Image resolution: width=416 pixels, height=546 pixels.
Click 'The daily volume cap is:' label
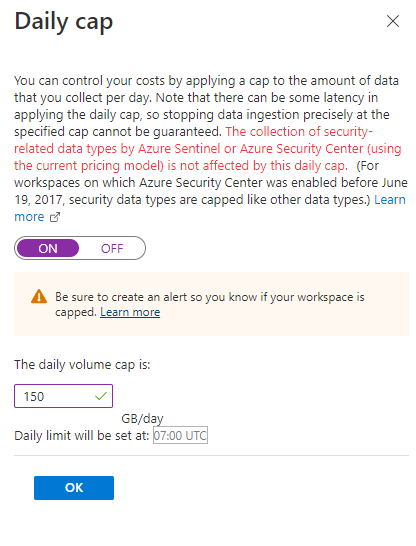click(82, 365)
